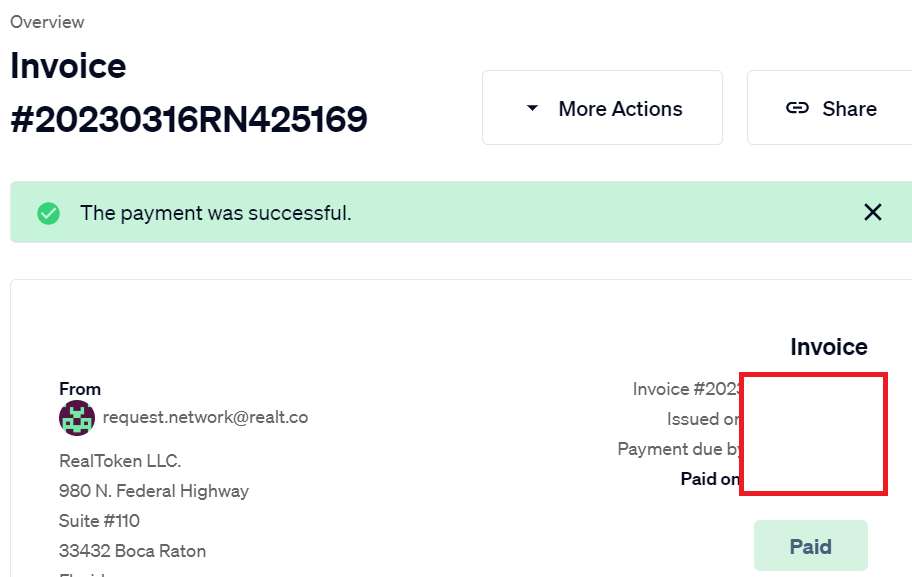Image resolution: width=912 pixels, height=577 pixels.
Task: Select the invoice number #20230316RN425169 heading
Action: pyautogui.click(x=189, y=119)
